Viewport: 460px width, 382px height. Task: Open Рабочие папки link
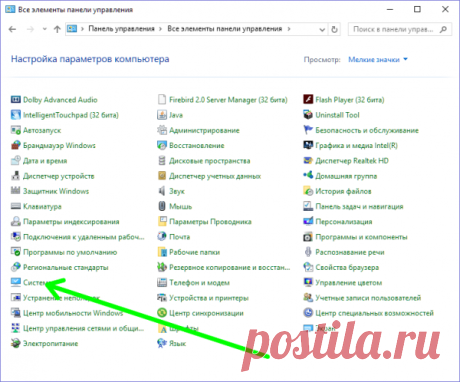point(195,252)
